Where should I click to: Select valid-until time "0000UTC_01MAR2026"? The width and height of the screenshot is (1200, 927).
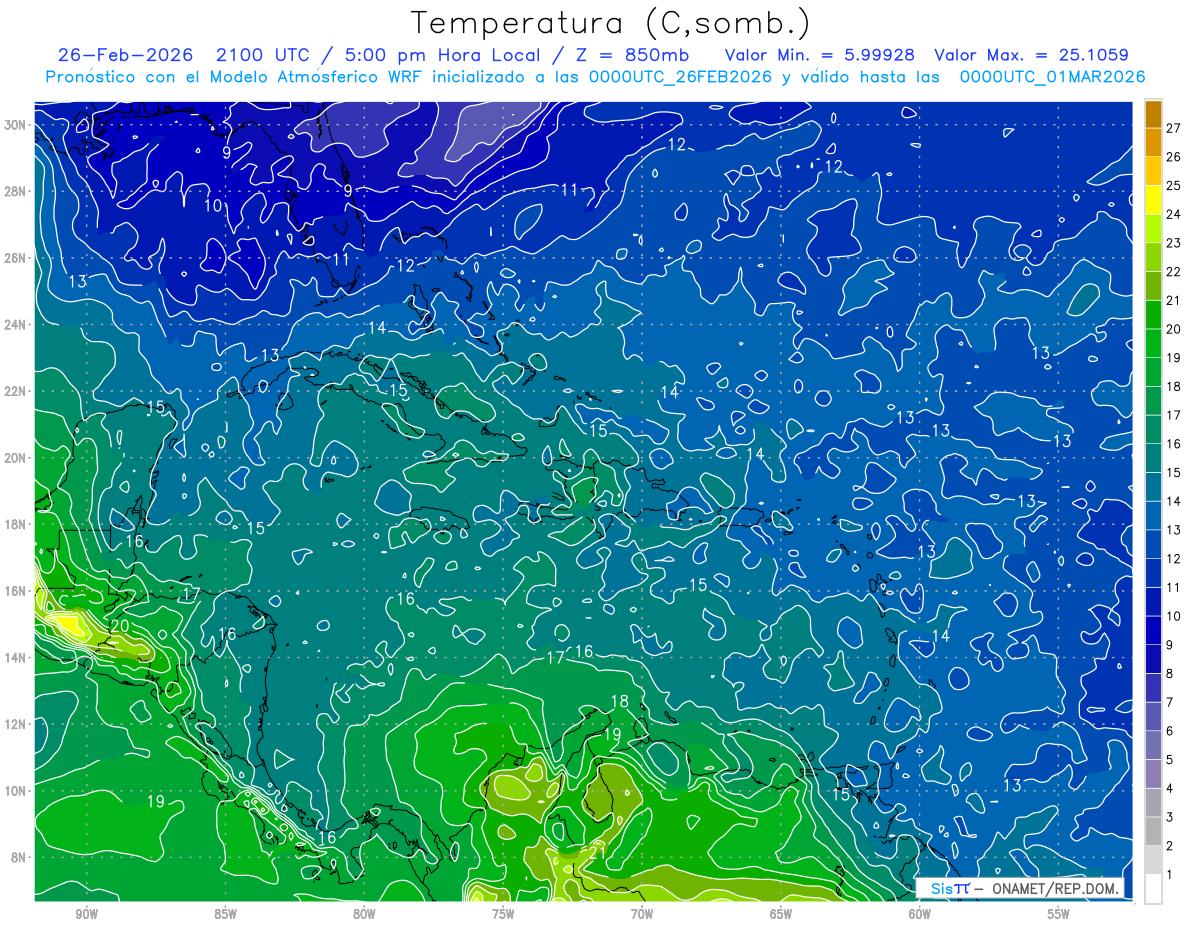coord(1053,77)
